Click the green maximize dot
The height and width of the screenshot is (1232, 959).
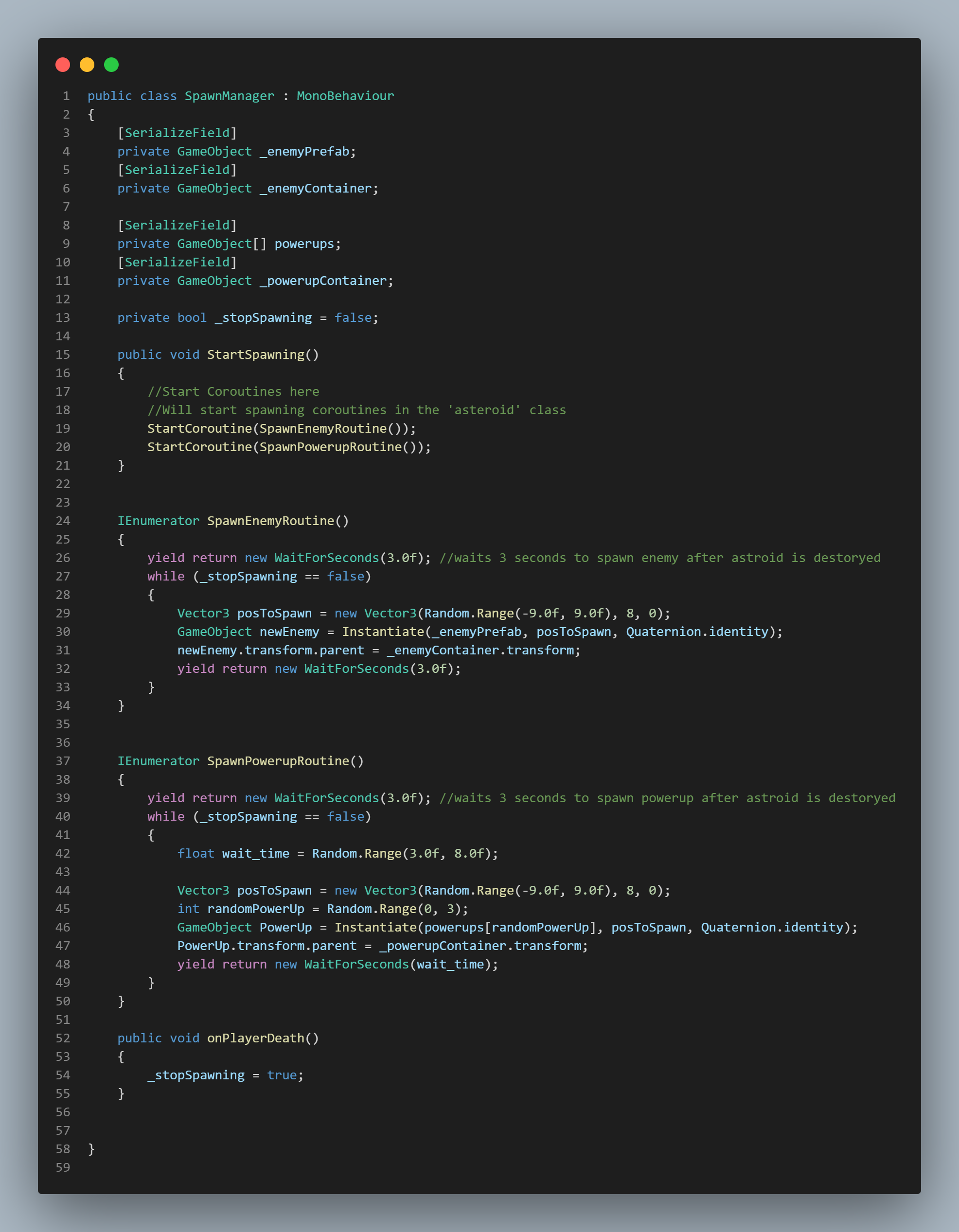coord(112,65)
